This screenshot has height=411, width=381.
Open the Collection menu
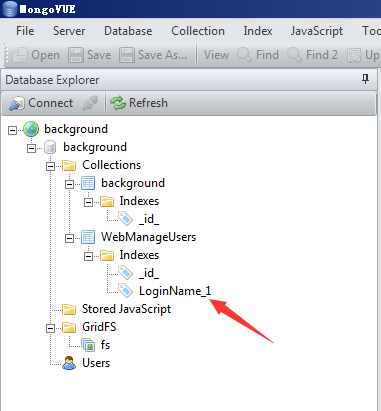coord(198,31)
